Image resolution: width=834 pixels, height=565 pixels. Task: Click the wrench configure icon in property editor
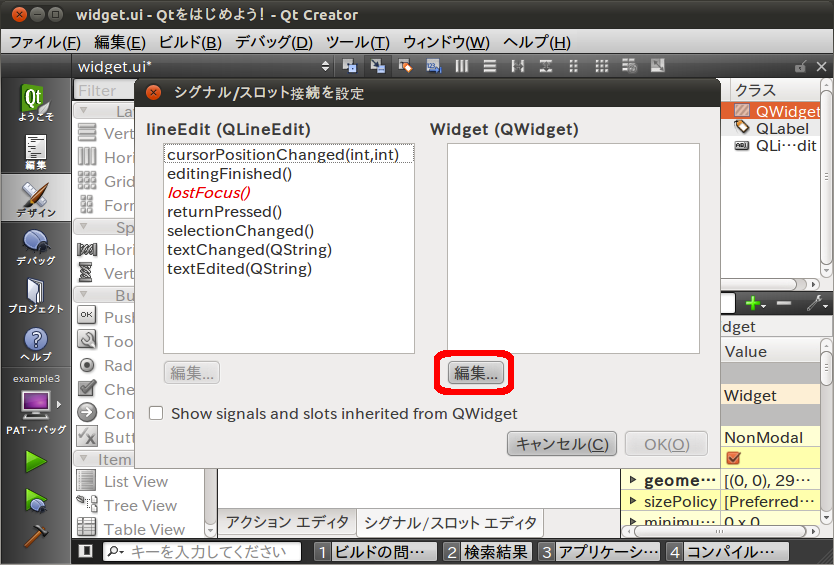(x=815, y=303)
